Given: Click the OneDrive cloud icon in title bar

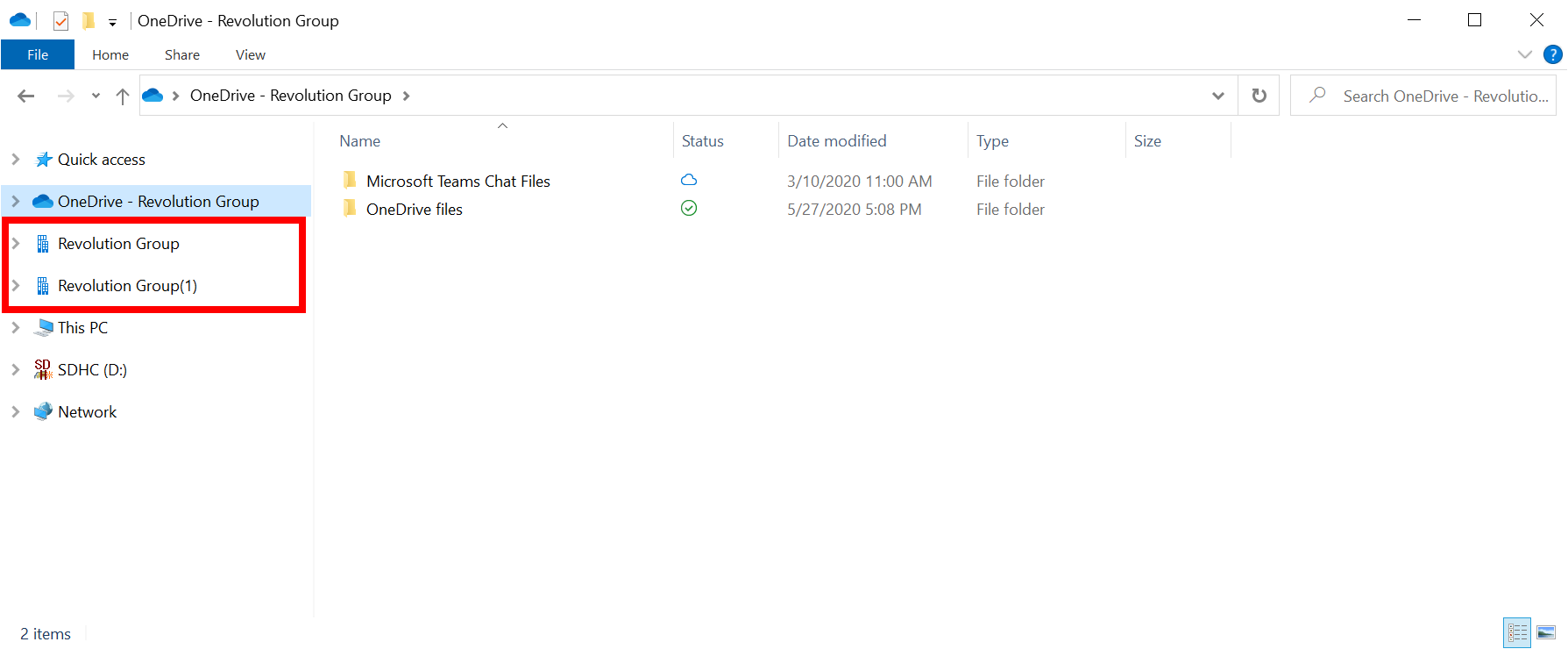Looking at the screenshot, I should click(x=19, y=20).
